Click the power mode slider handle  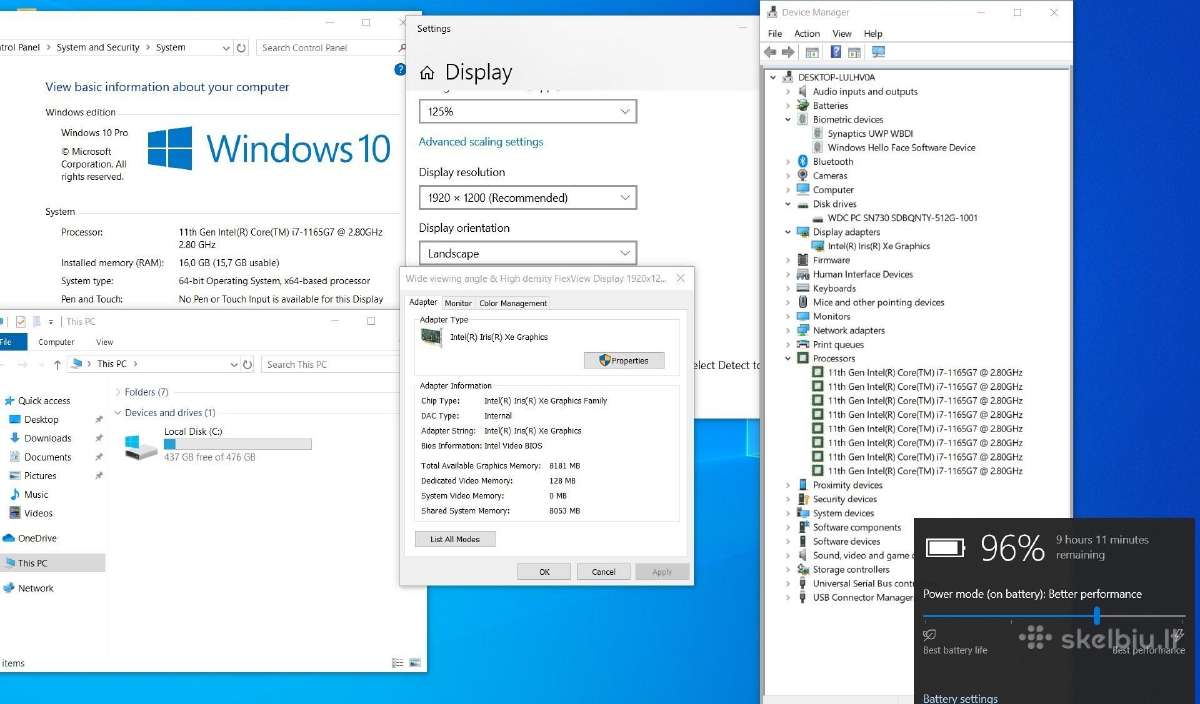1097,616
